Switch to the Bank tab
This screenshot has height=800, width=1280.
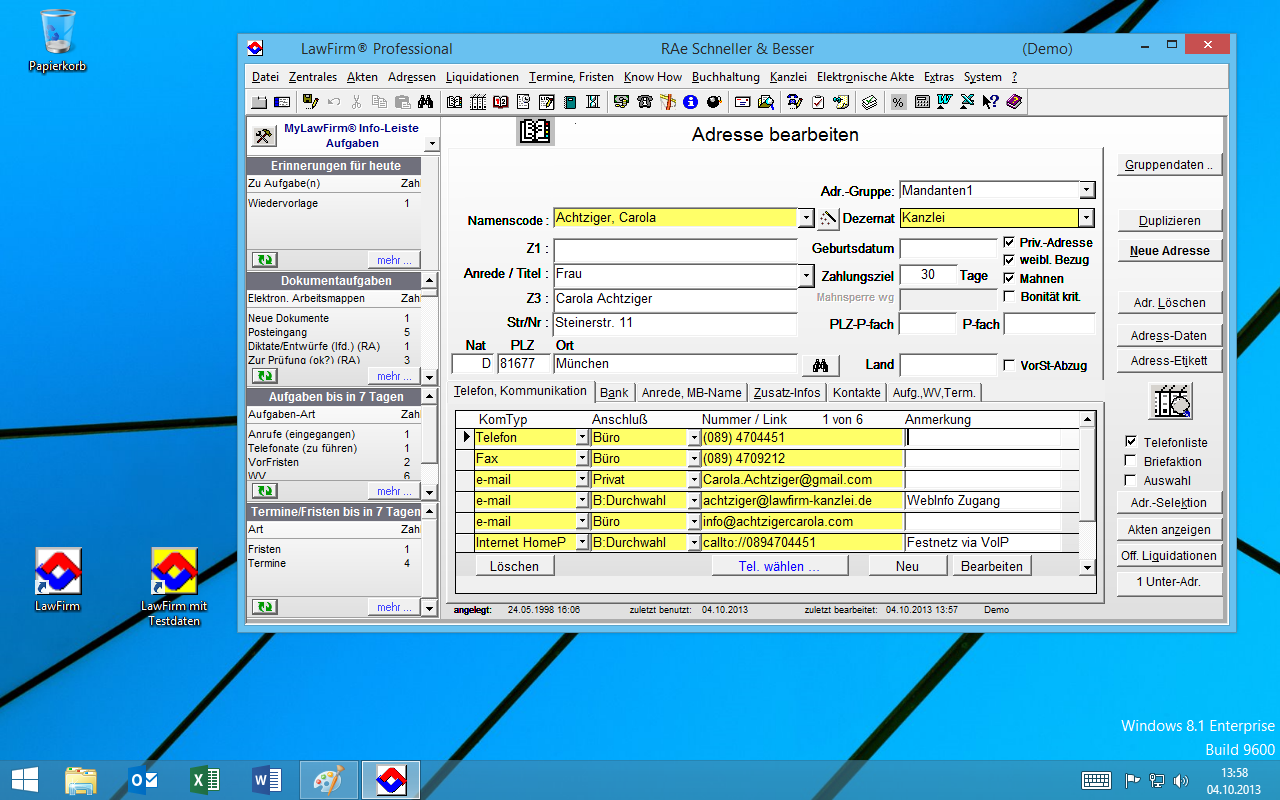614,393
